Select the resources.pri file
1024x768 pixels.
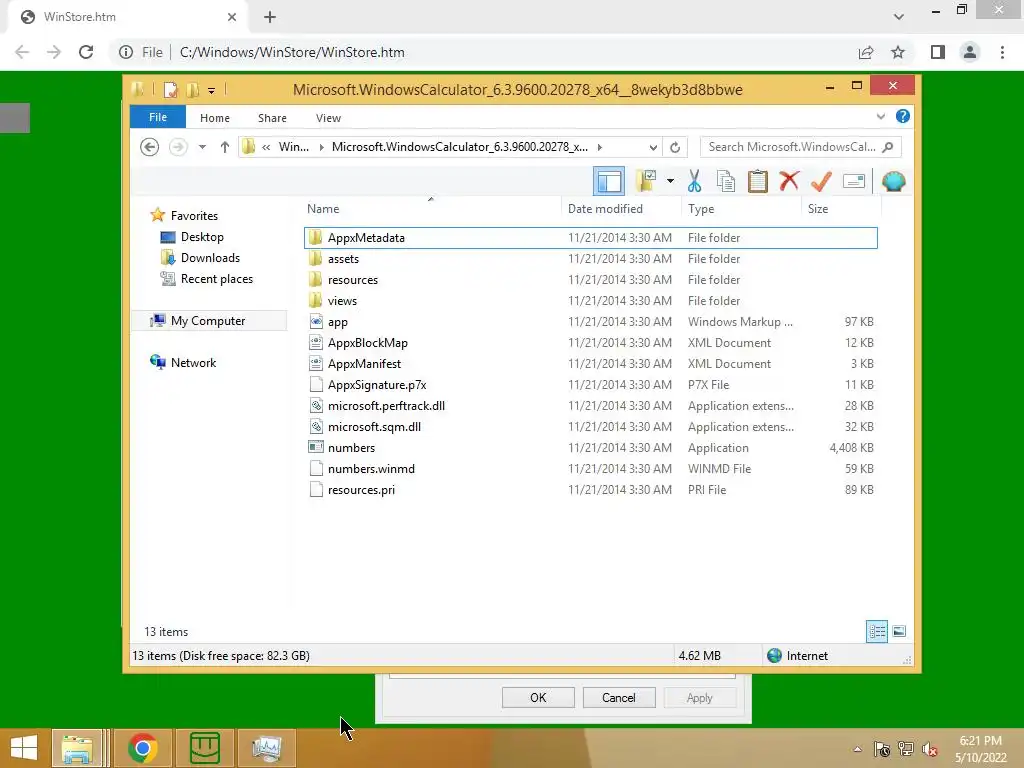[590, 489]
